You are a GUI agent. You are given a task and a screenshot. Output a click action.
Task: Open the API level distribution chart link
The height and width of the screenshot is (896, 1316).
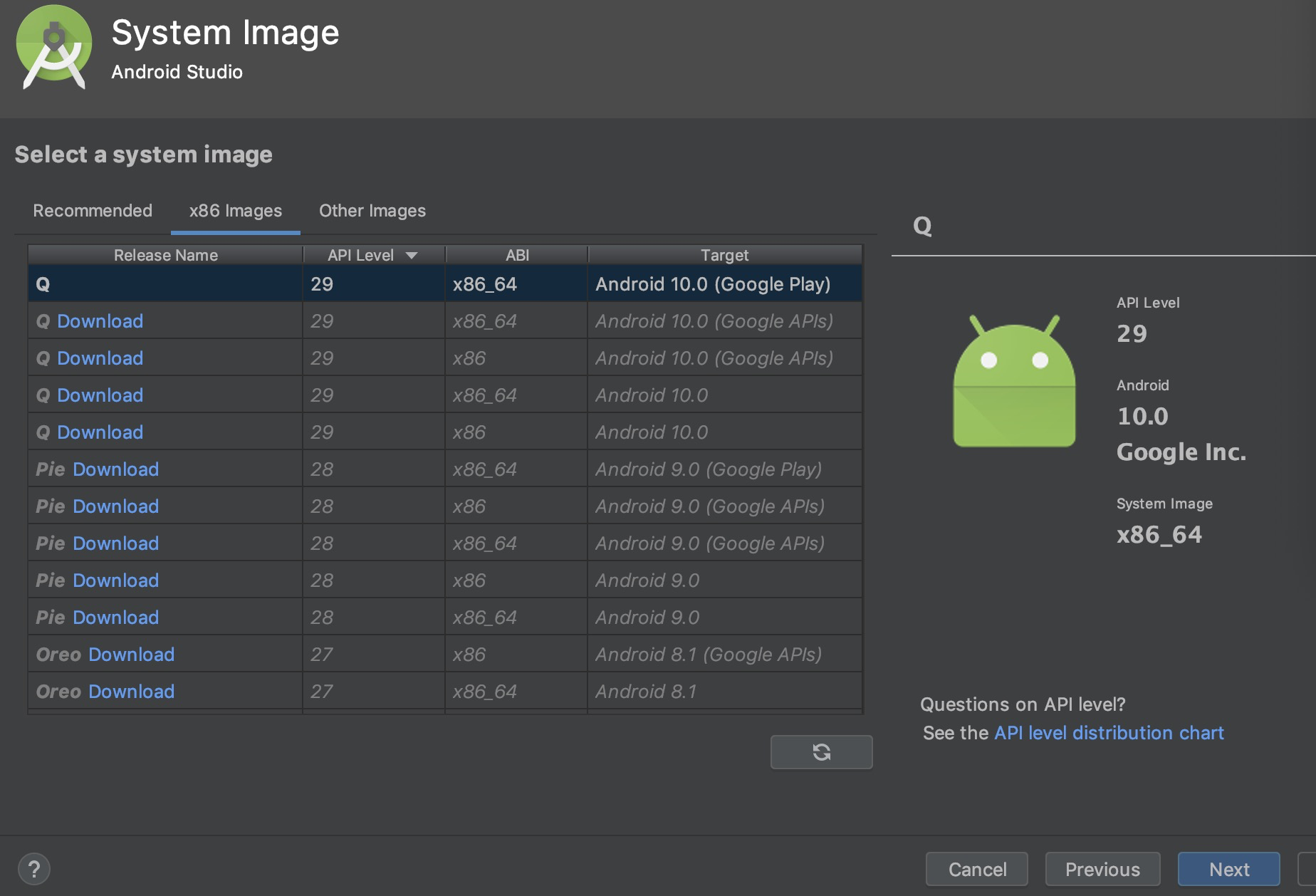[1108, 733]
